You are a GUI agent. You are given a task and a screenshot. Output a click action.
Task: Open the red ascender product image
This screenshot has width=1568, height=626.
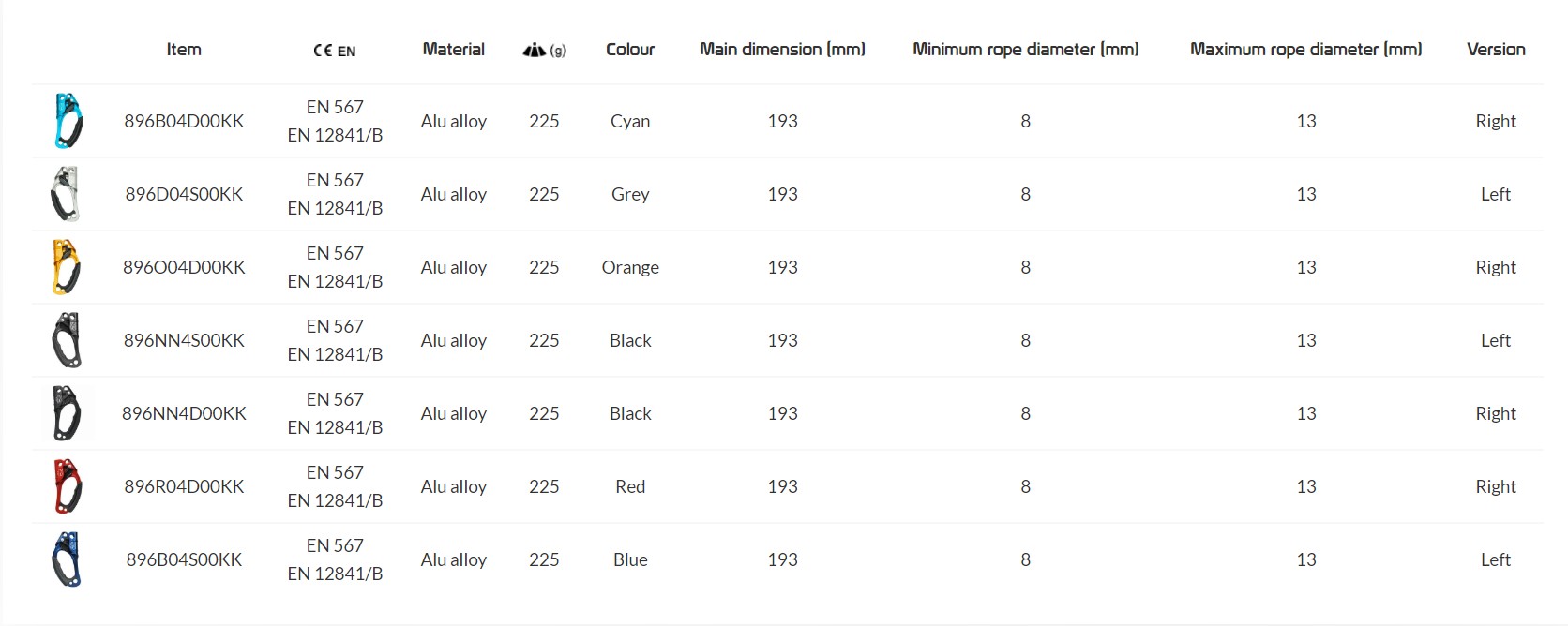click(68, 486)
